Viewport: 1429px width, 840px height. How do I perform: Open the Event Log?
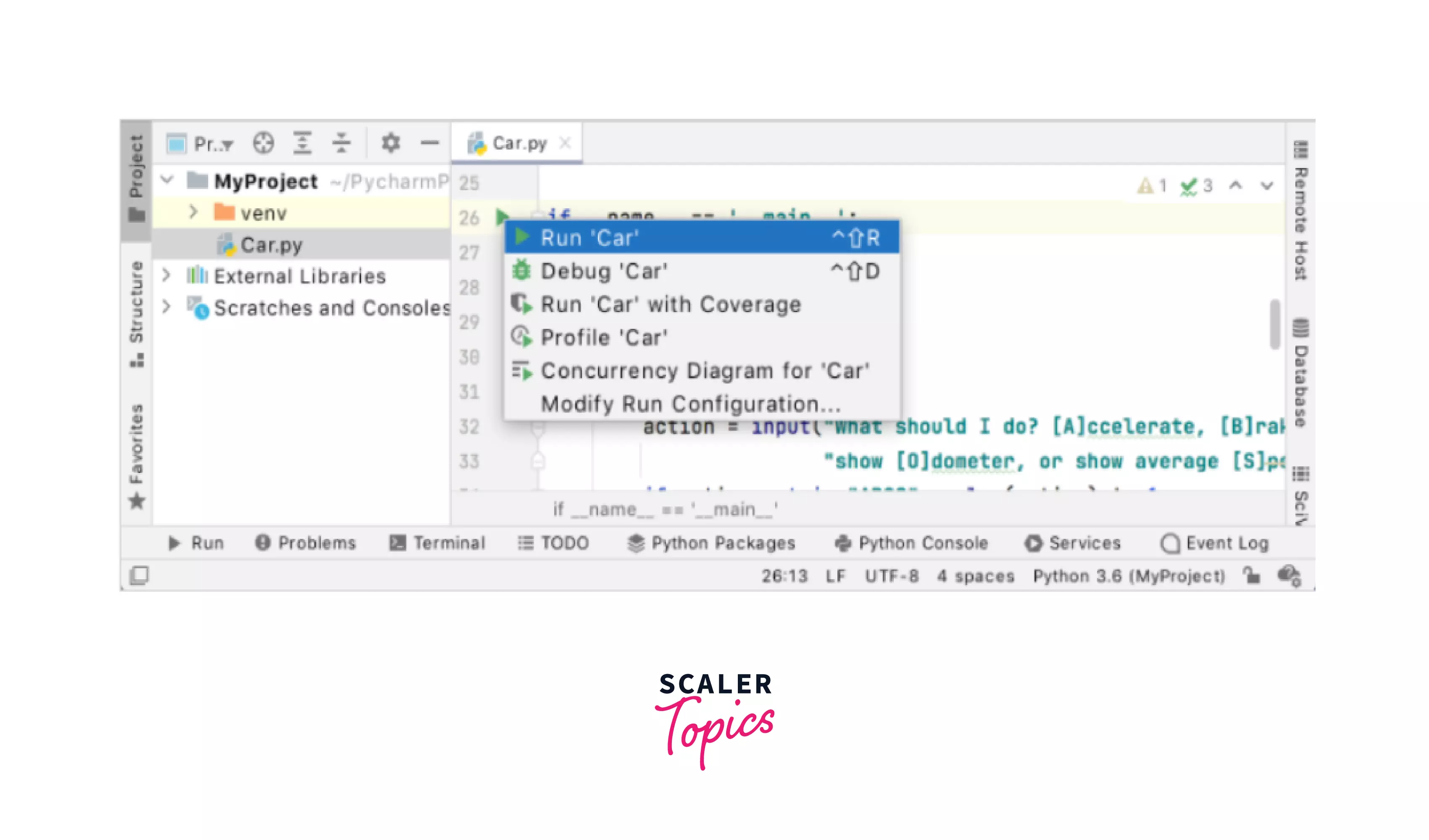(1215, 543)
